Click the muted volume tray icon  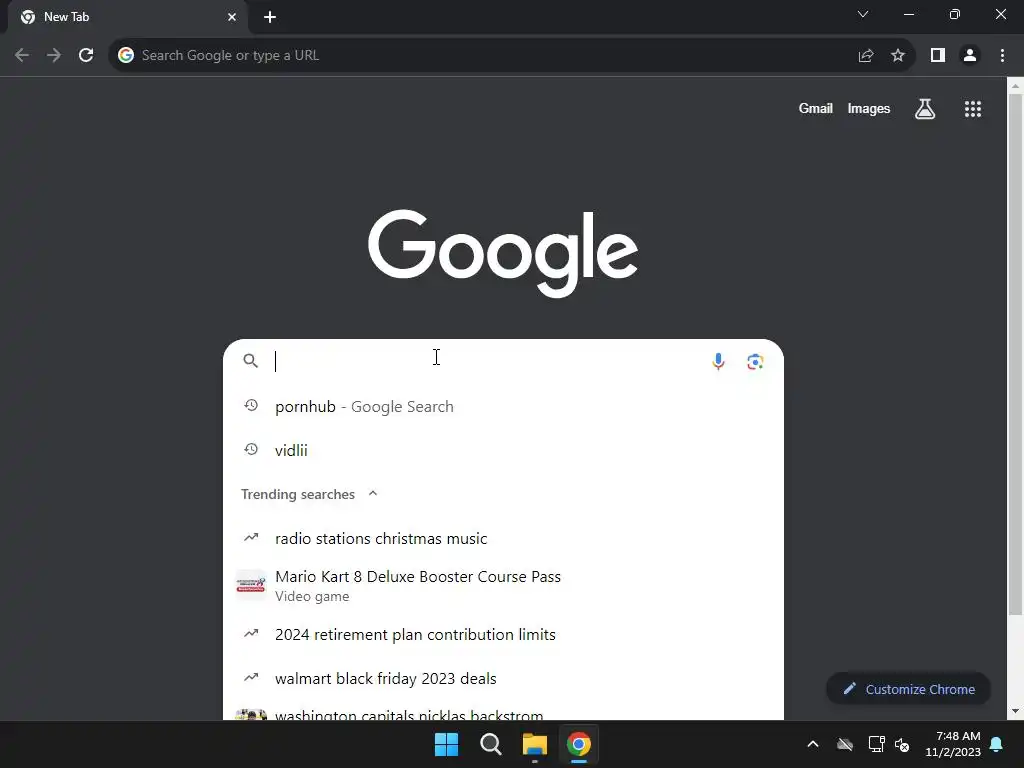click(x=902, y=744)
